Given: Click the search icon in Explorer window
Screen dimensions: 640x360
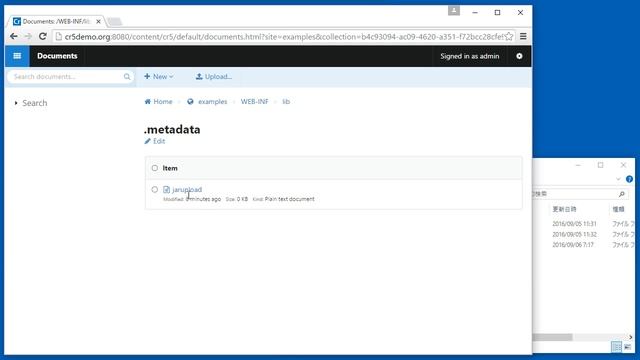Looking at the screenshot, I should (622, 194).
